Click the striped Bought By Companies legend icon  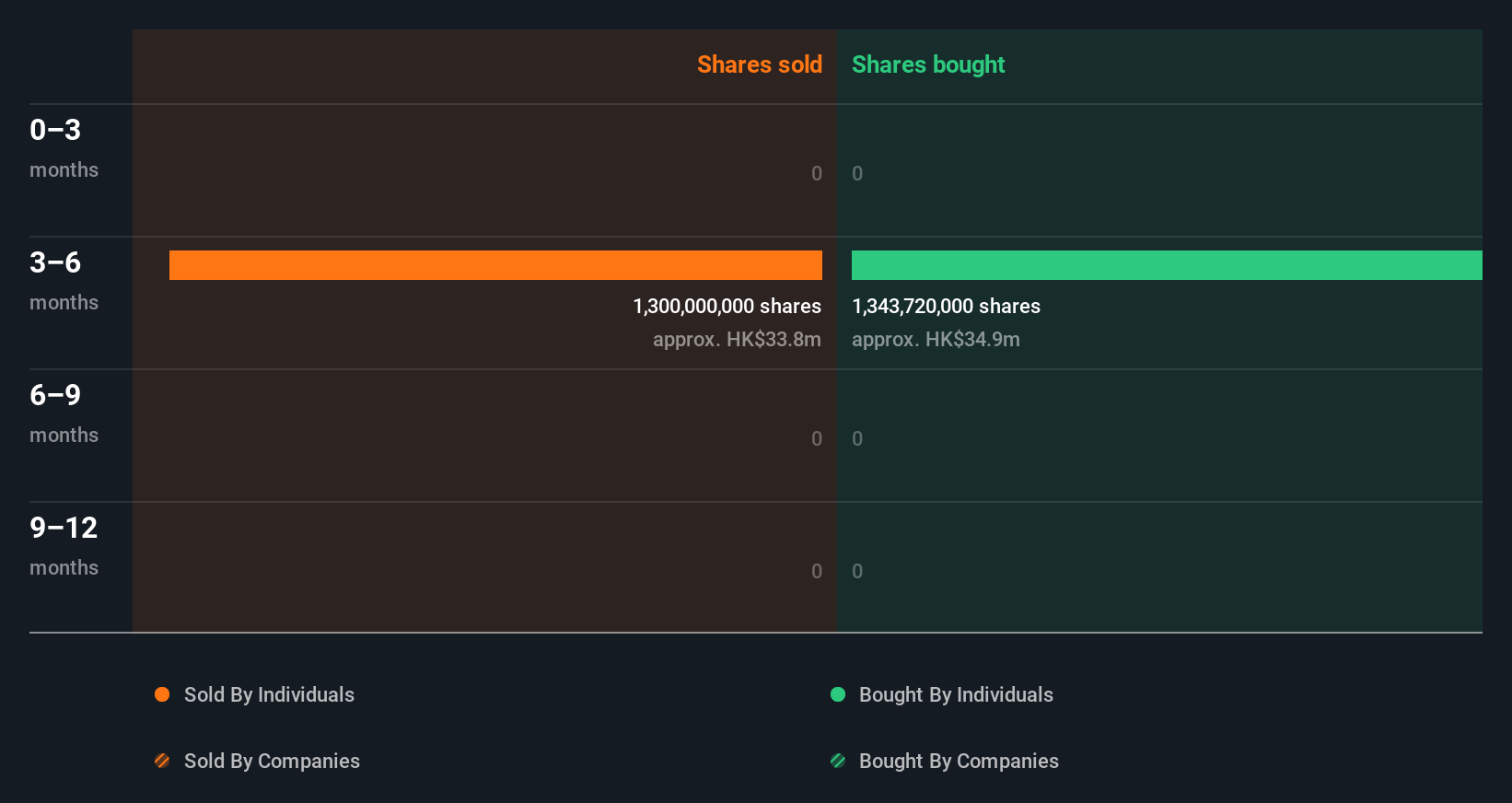pos(838,761)
